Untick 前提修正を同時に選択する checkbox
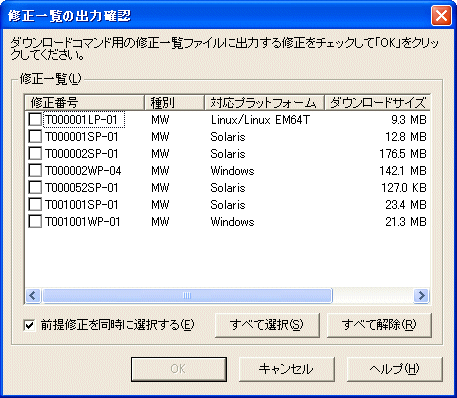 pyautogui.click(x=29, y=325)
